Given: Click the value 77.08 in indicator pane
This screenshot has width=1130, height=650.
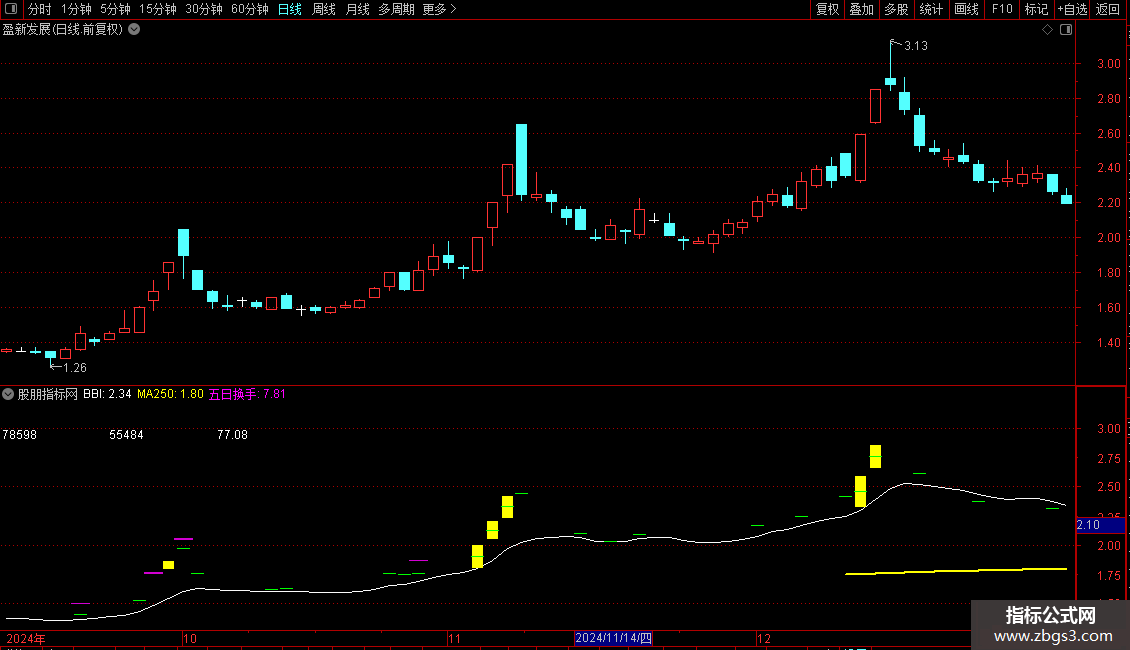Looking at the screenshot, I should [232, 435].
